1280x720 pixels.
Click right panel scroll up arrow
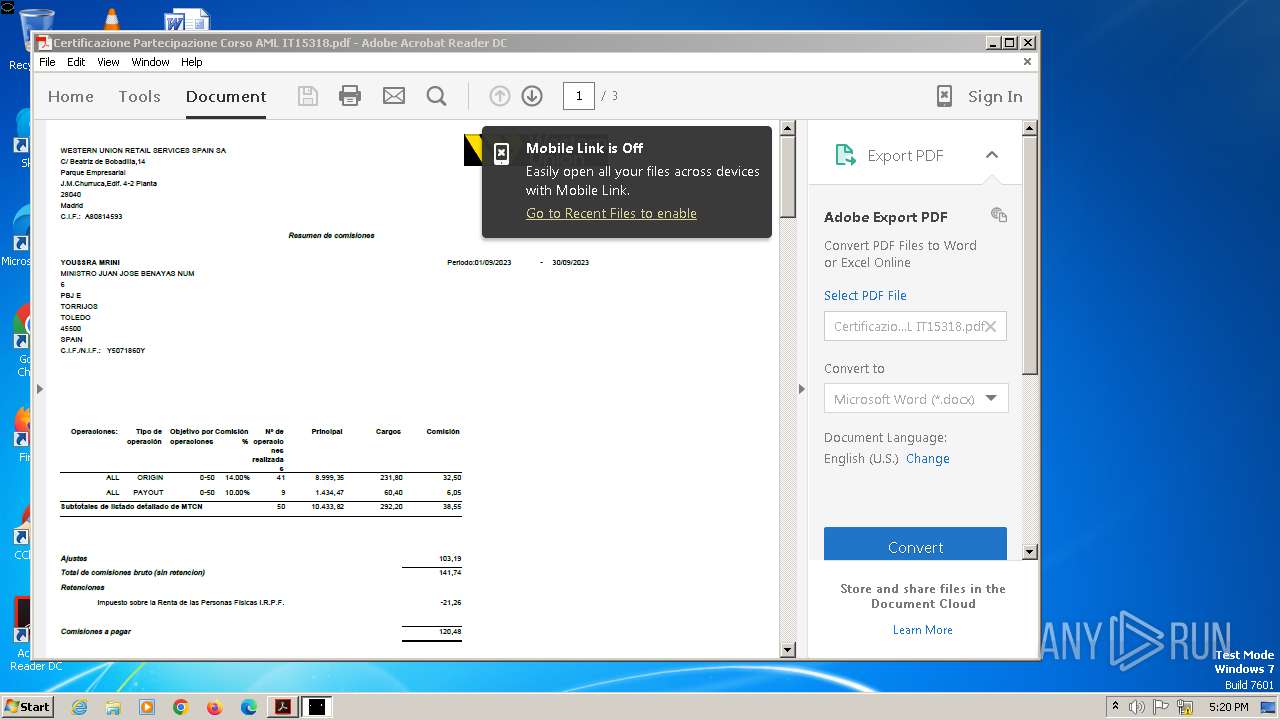click(1030, 128)
